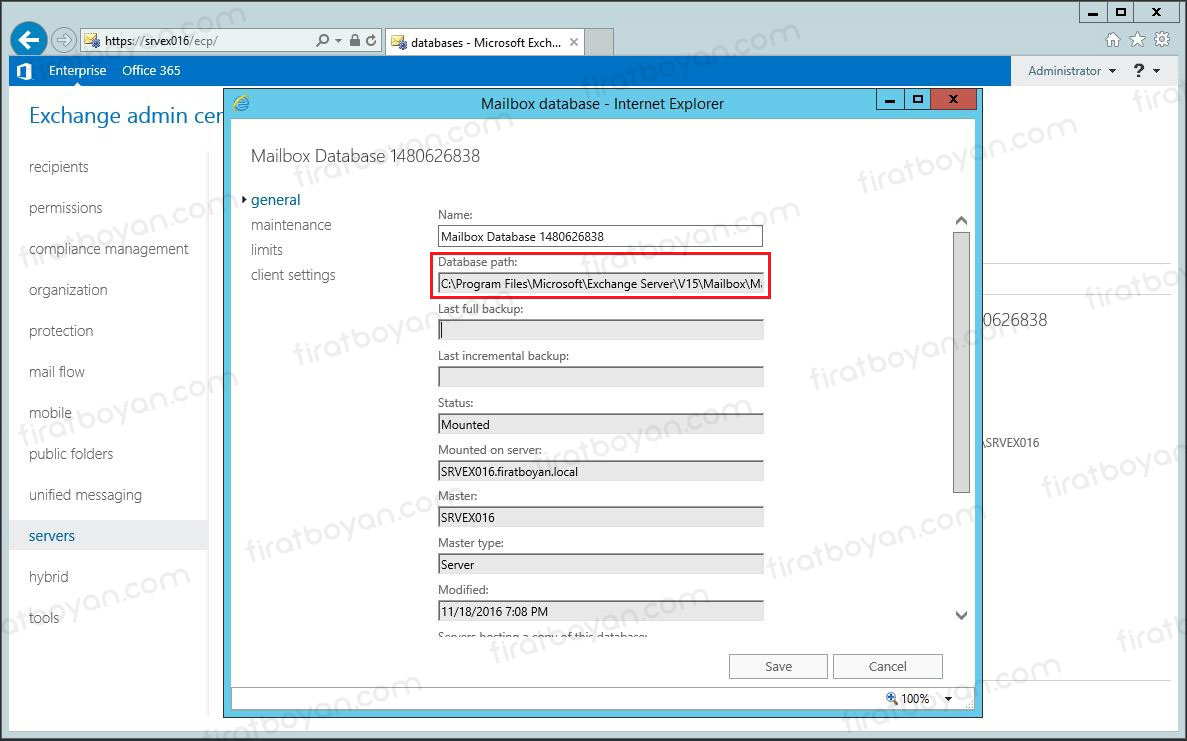This screenshot has height=741, width=1187.
Task: Click the Office logo icon in blue bar
Action: pyautogui.click(x=24, y=70)
